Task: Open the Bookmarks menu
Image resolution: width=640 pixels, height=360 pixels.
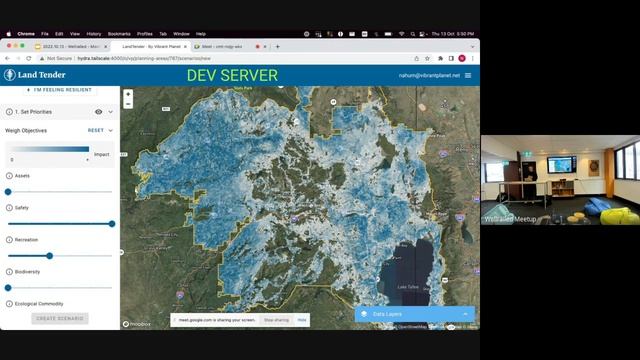Action: (119, 34)
